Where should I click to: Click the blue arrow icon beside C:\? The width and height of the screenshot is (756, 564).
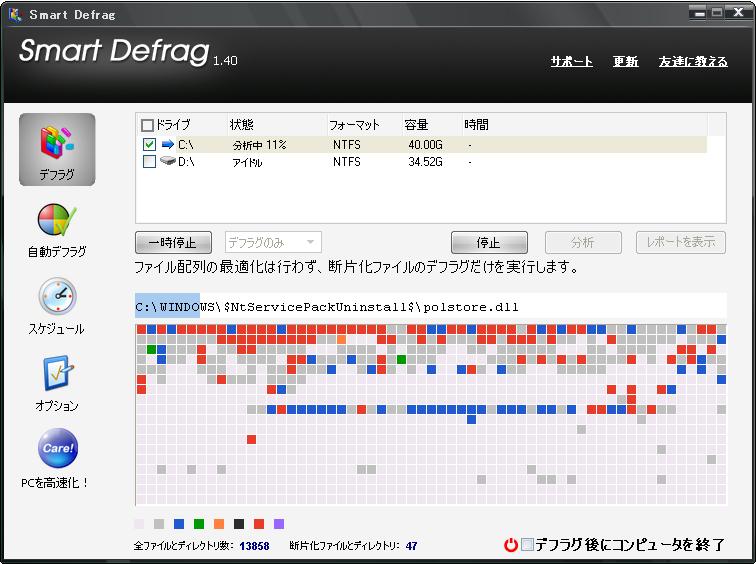click(167, 144)
